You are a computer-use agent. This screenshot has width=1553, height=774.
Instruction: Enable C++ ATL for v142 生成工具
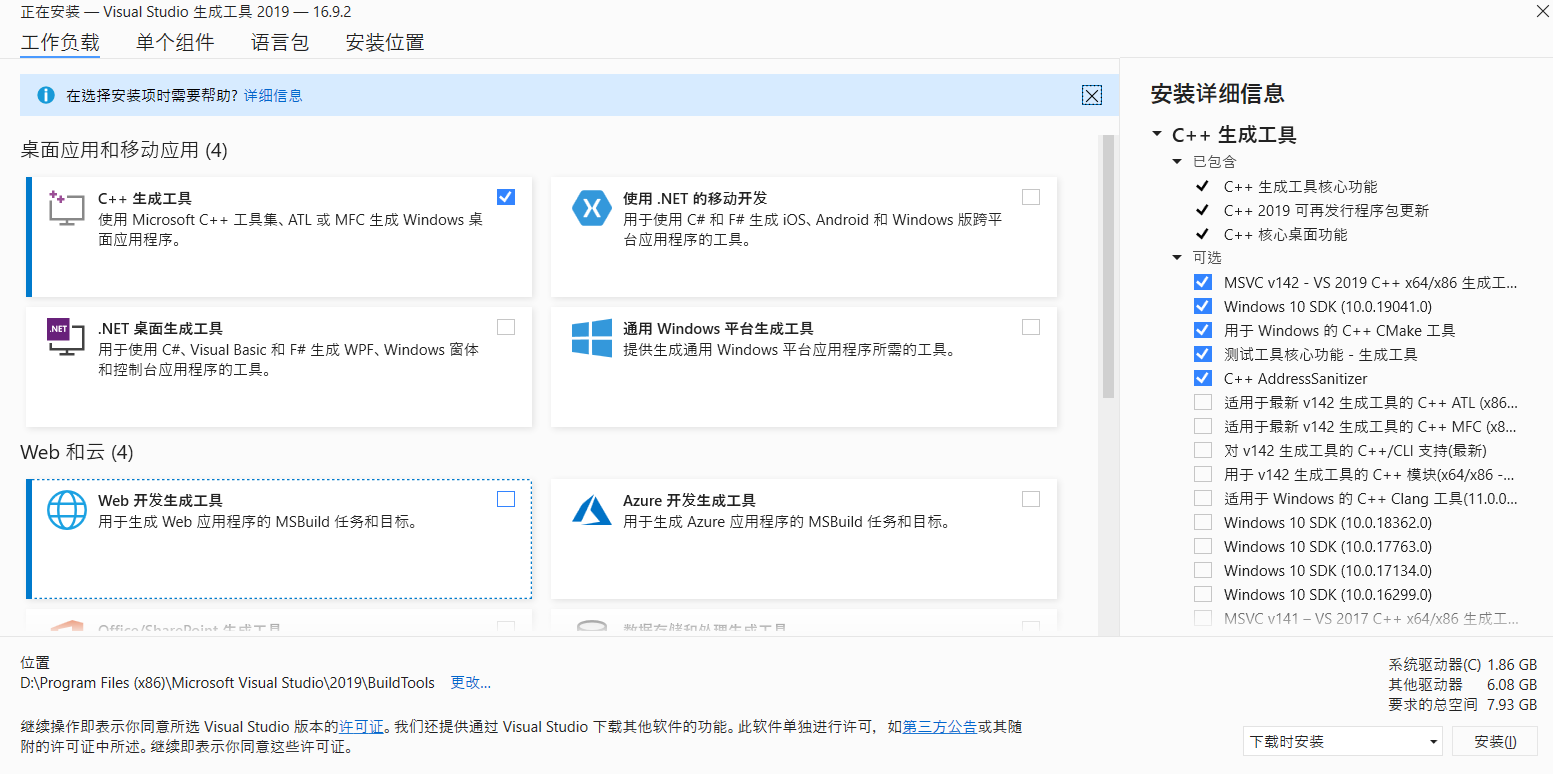(1203, 402)
